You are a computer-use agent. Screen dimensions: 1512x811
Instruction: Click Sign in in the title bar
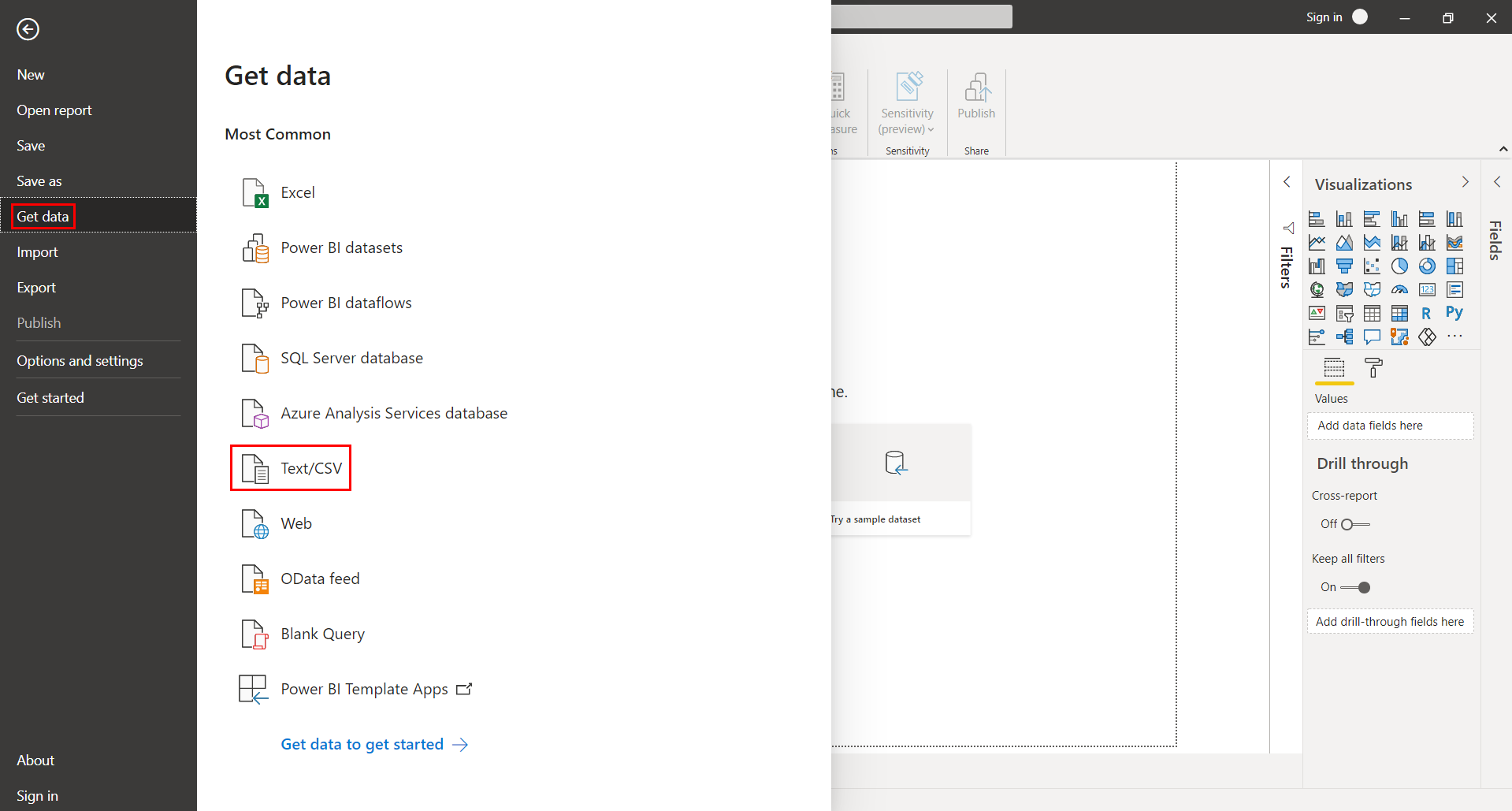1324,17
